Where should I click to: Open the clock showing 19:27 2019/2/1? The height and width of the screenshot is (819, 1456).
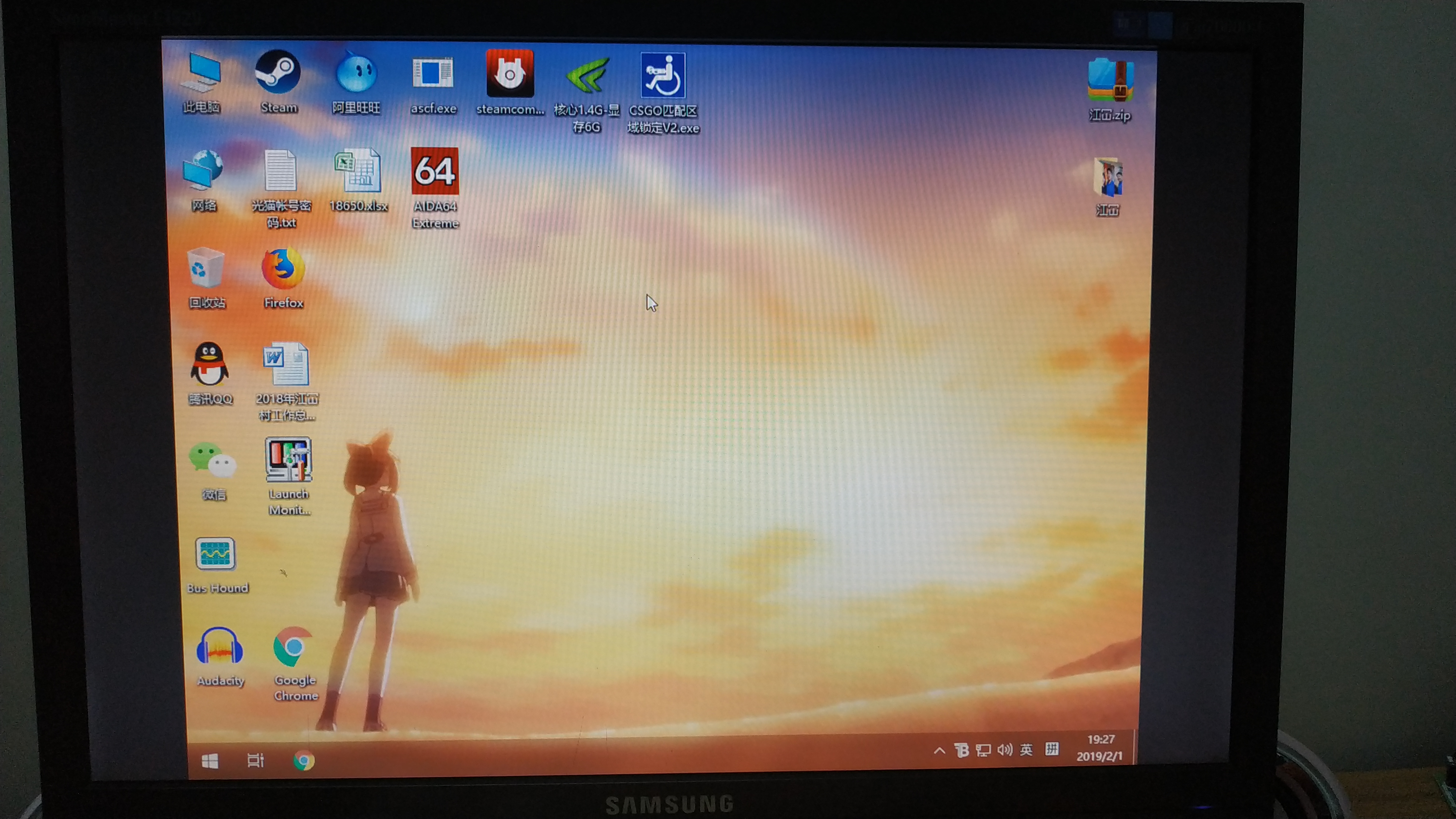(x=1100, y=748)
